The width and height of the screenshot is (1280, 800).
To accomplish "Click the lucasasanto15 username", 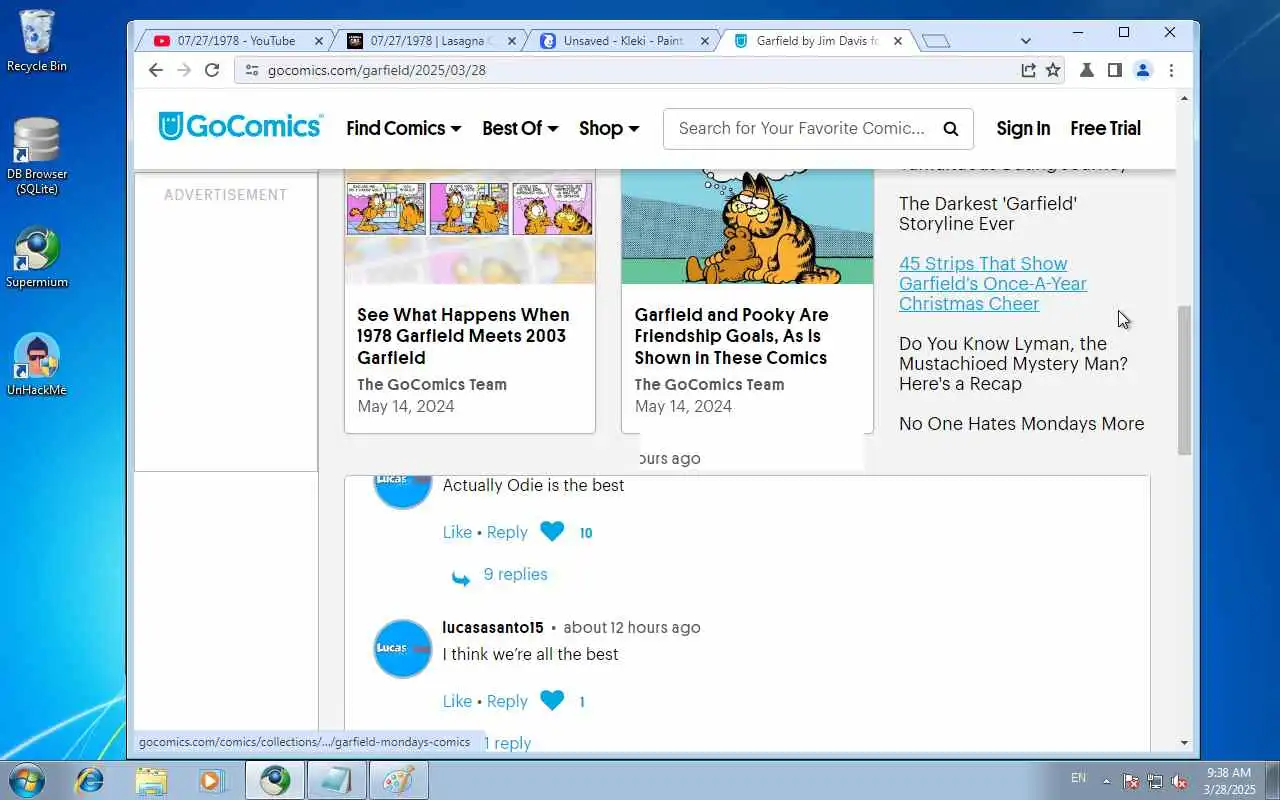I will coord(493,627).
